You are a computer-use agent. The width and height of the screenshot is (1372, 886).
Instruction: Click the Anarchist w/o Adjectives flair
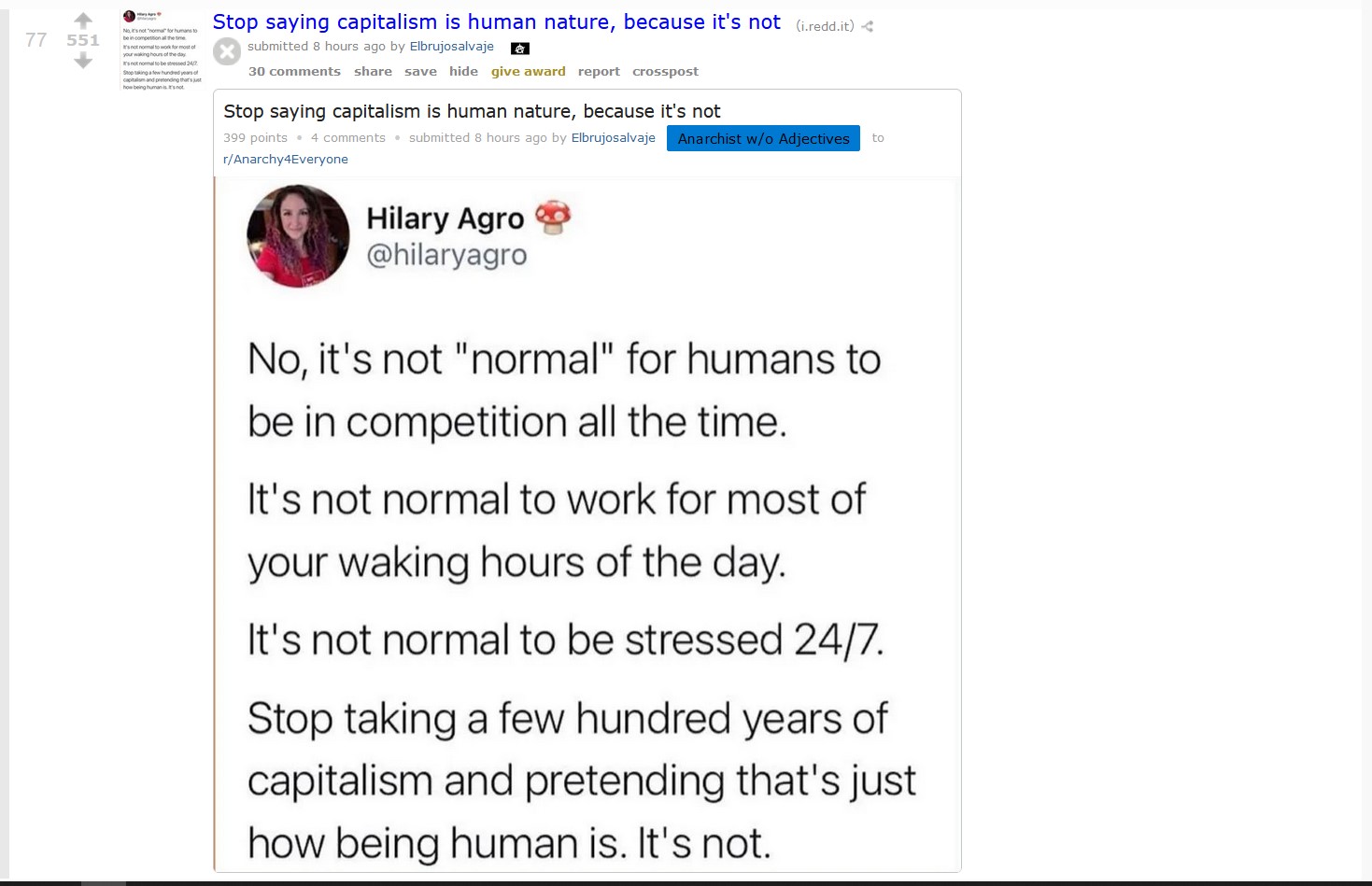(763, 138)
